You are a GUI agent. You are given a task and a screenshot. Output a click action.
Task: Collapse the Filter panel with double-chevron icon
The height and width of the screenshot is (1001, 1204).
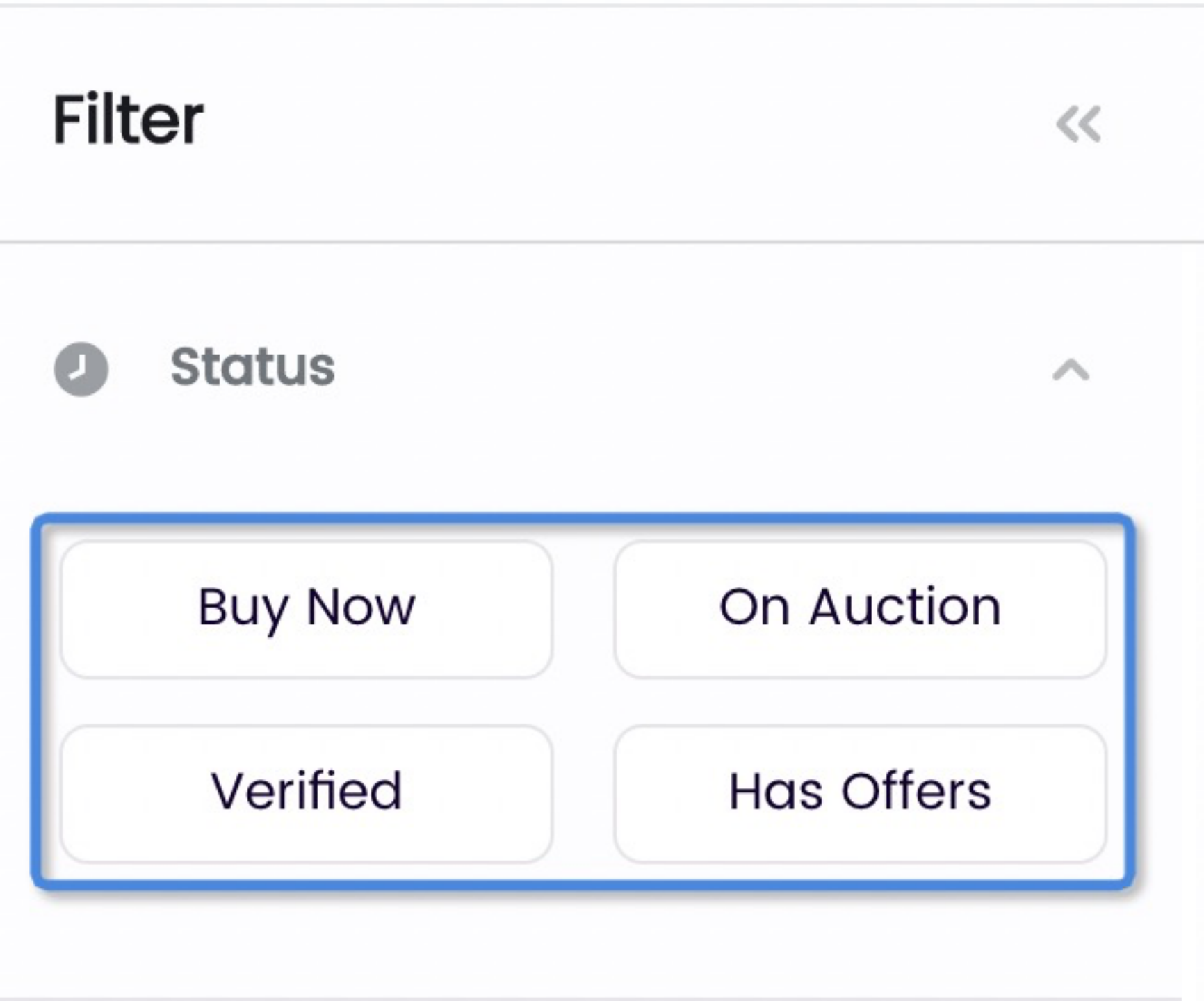[1078, 124]
